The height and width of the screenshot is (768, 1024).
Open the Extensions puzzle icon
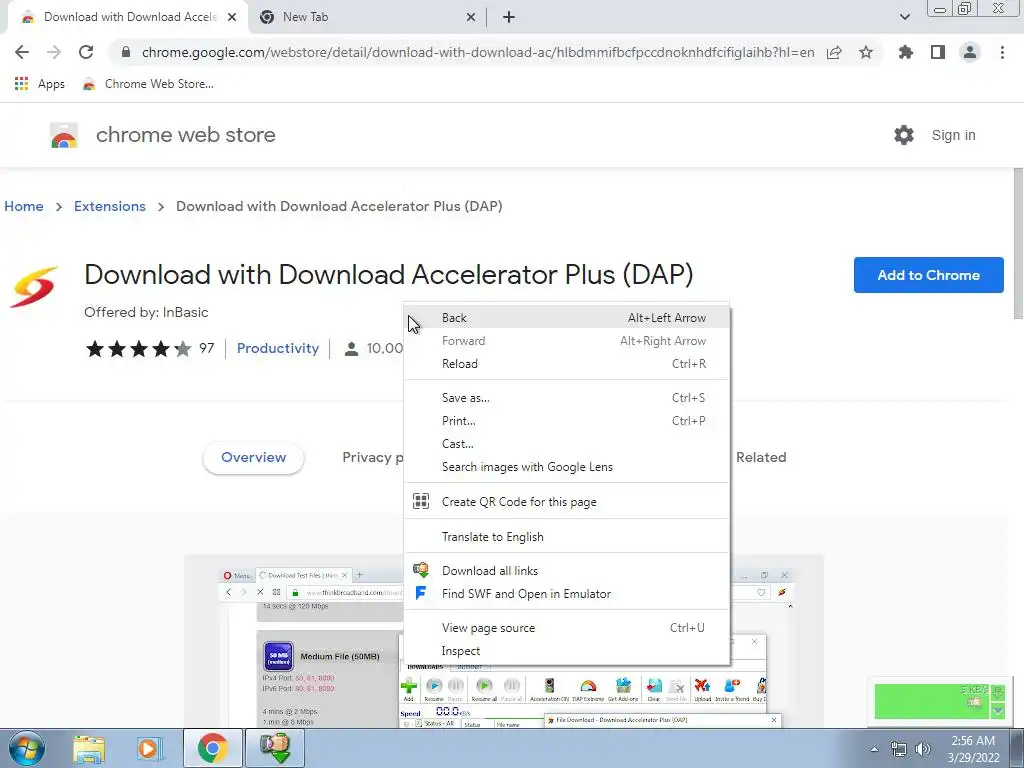click(906, 52)
